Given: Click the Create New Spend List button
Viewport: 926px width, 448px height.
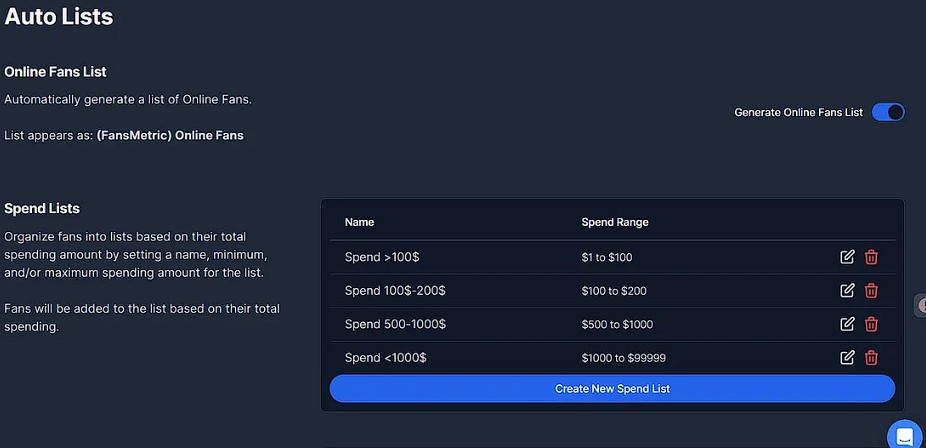Looking at the screenshot, I should point(612,388).
